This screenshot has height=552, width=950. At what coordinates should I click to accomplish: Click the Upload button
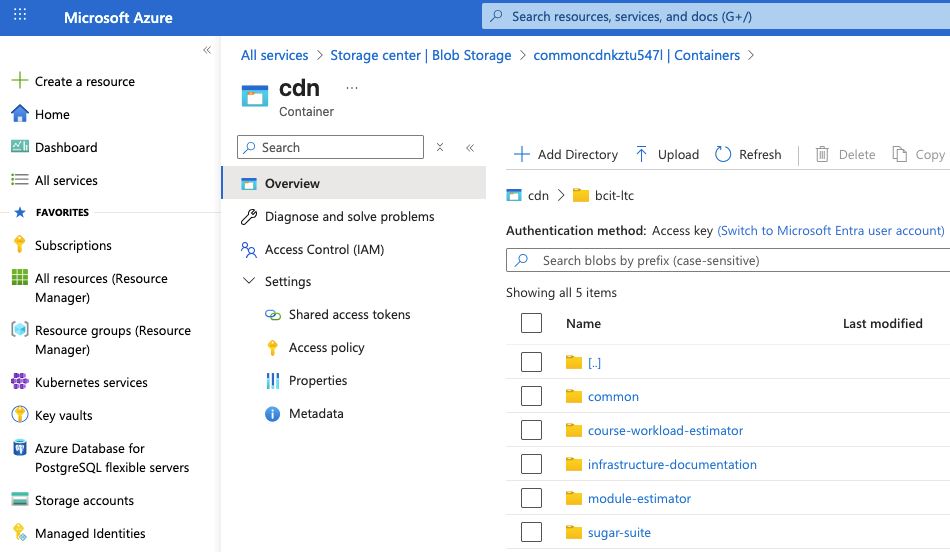click(x=667, y=155)
